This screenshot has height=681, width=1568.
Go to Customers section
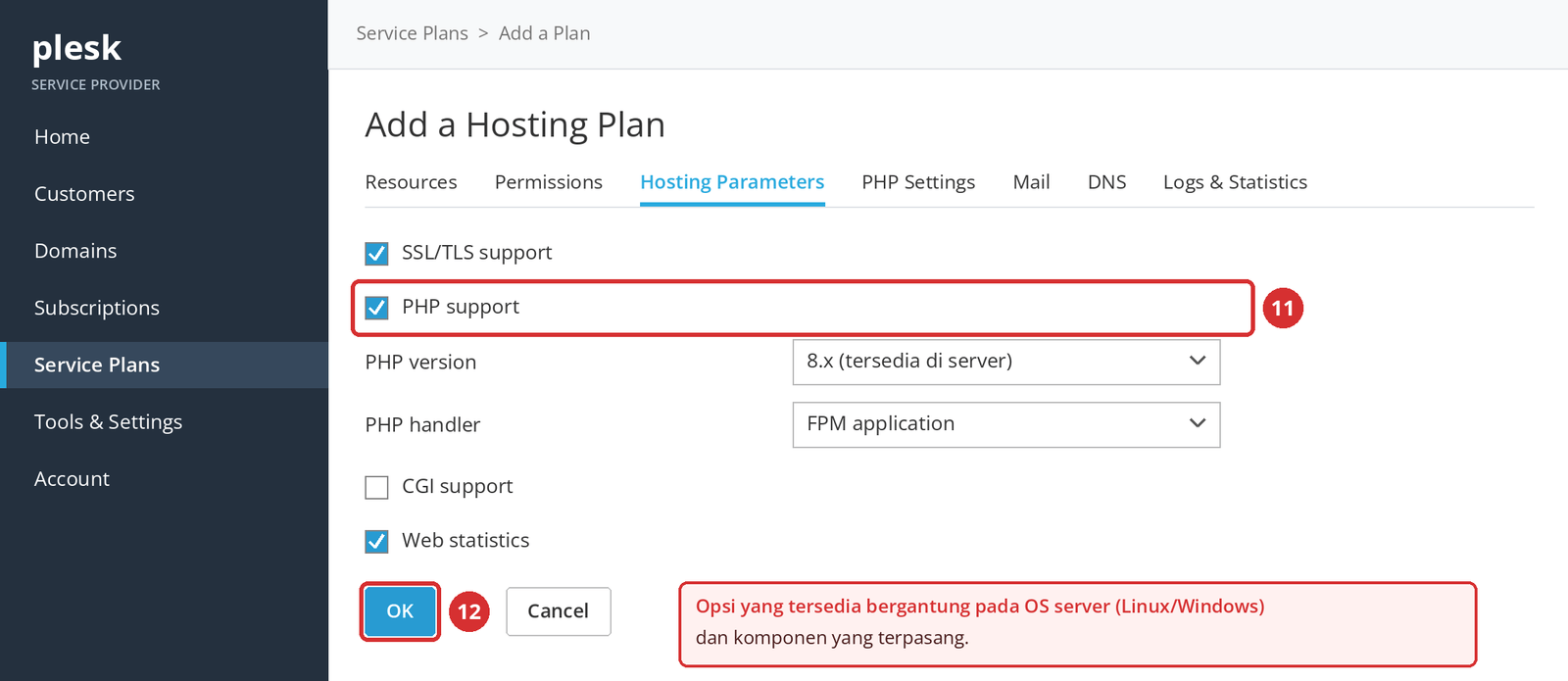(84, 194)
